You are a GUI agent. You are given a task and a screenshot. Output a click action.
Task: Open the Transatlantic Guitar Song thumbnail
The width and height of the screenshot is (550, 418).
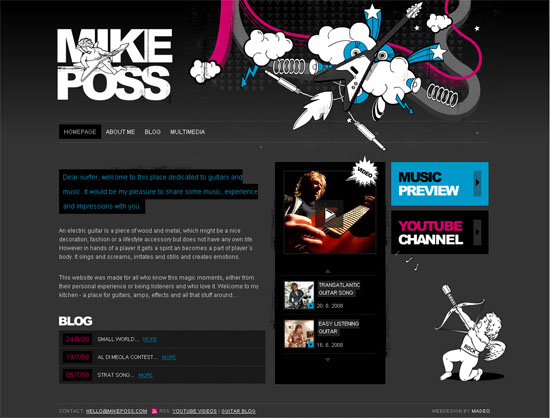299,295
